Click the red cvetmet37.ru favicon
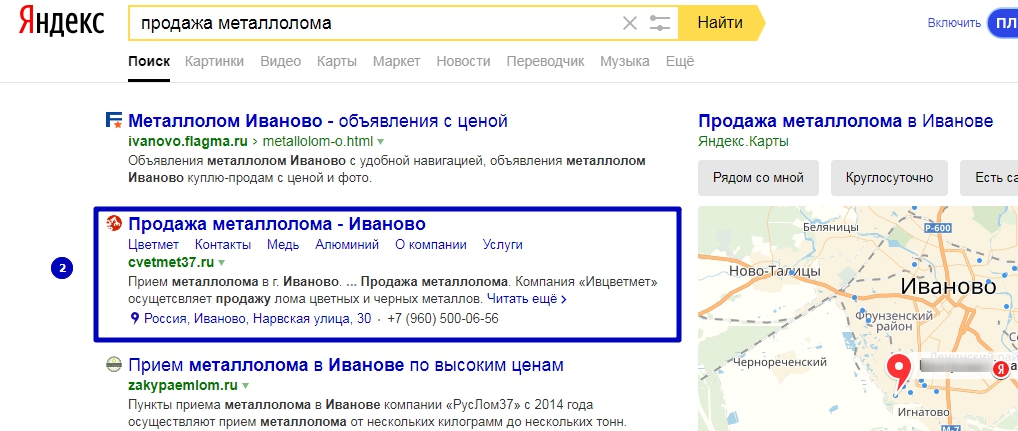The height and width of the screenshot is (431, 1018). tap(114, 223)
